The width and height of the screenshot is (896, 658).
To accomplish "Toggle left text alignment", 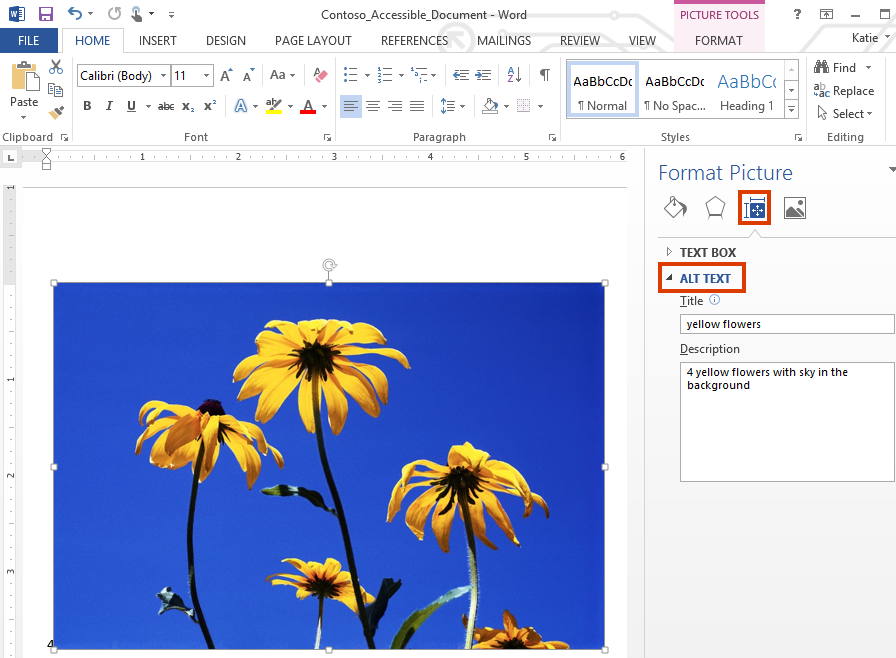I will coord(350,106).
